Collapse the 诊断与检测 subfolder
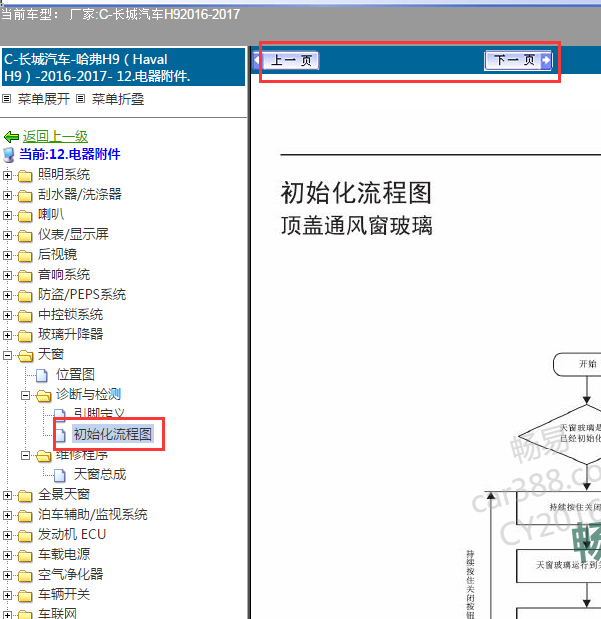Image resolution: width=601 pixels, height=619 pixels. (25, 395)
